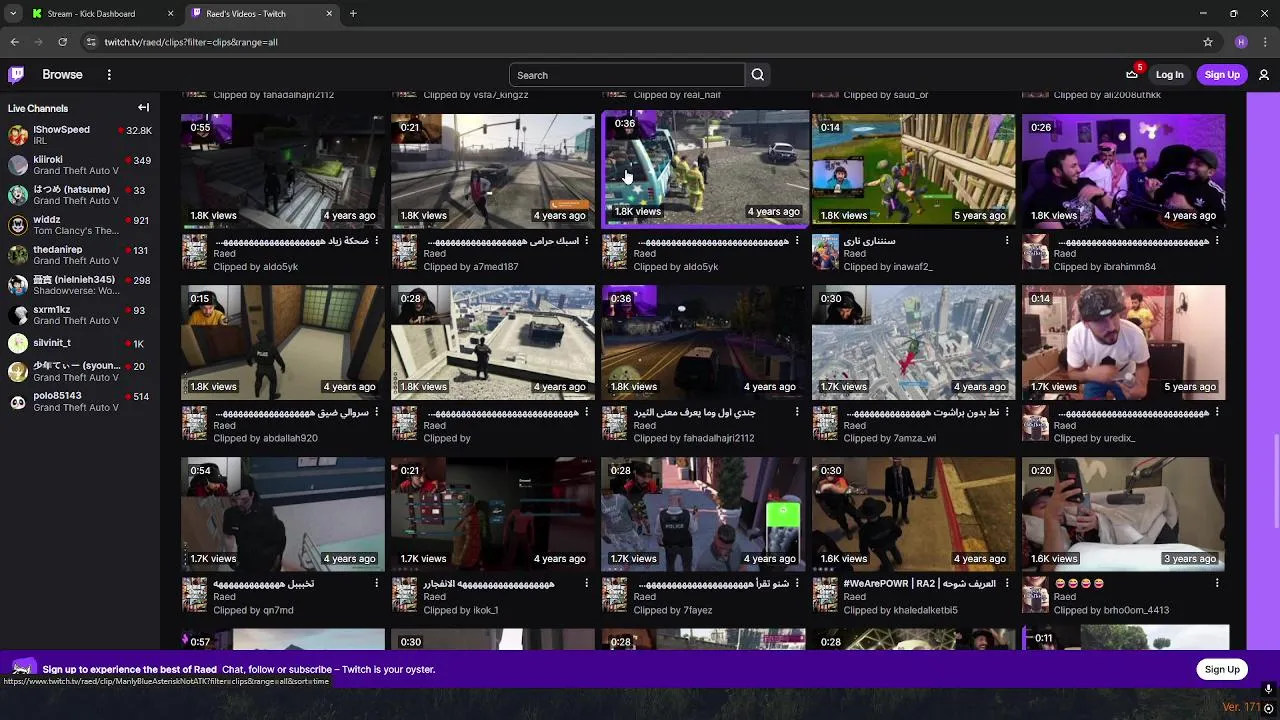The image size is (1280, 720).
Task: Click Sign Up in top bar
Action: point(1222,75)
